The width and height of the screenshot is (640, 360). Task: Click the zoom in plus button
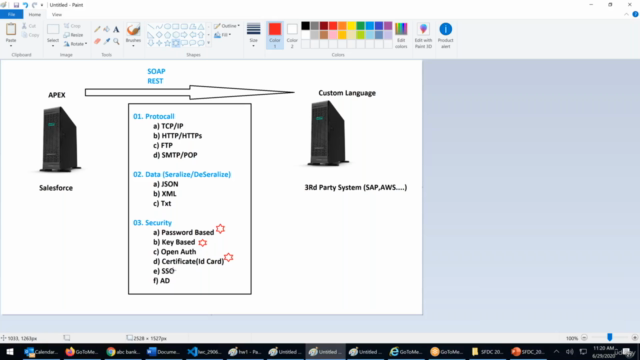click(x=634, y=338)
